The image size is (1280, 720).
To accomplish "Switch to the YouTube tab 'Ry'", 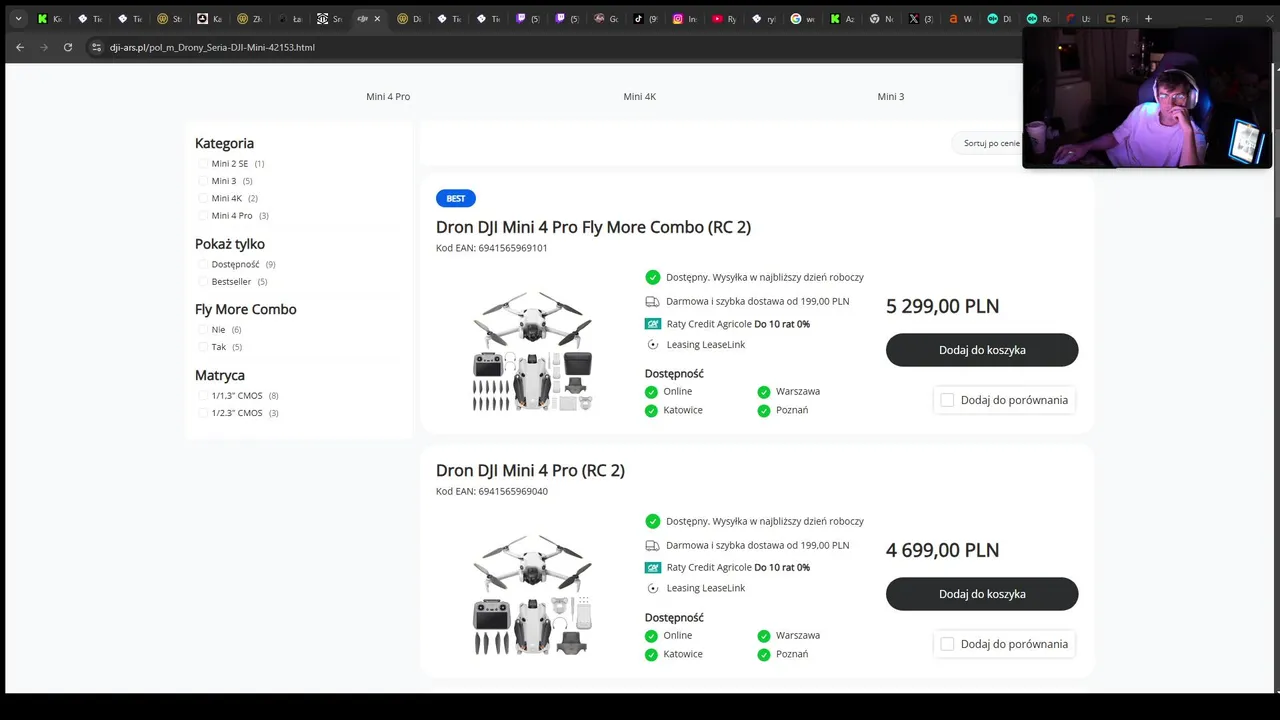I will (x=724, y=19).
